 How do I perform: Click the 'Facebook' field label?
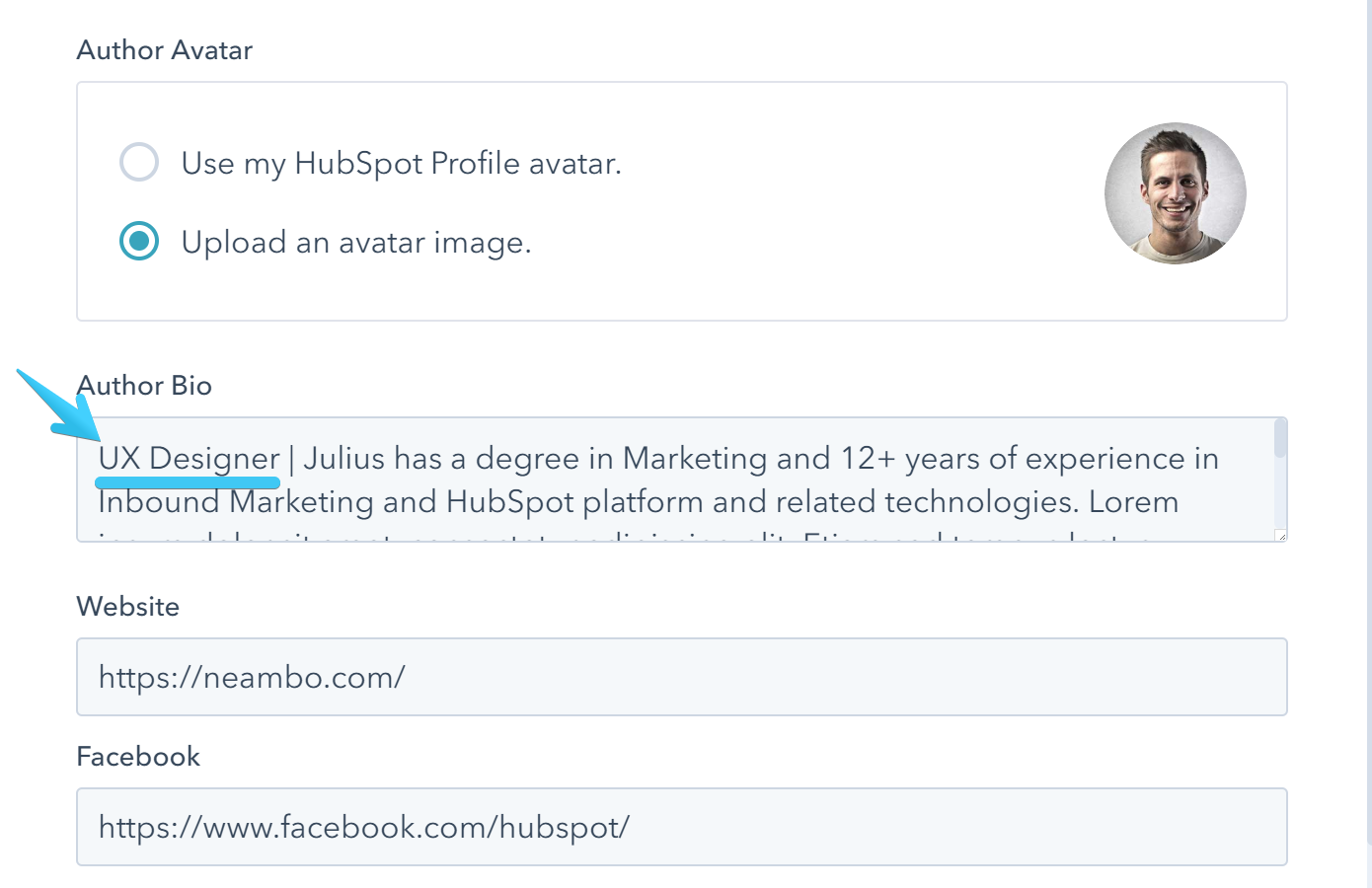[138, 756]
